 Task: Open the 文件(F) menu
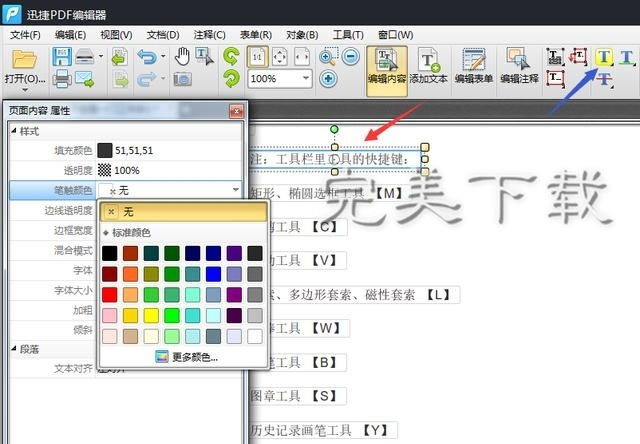tap(25, 35)
